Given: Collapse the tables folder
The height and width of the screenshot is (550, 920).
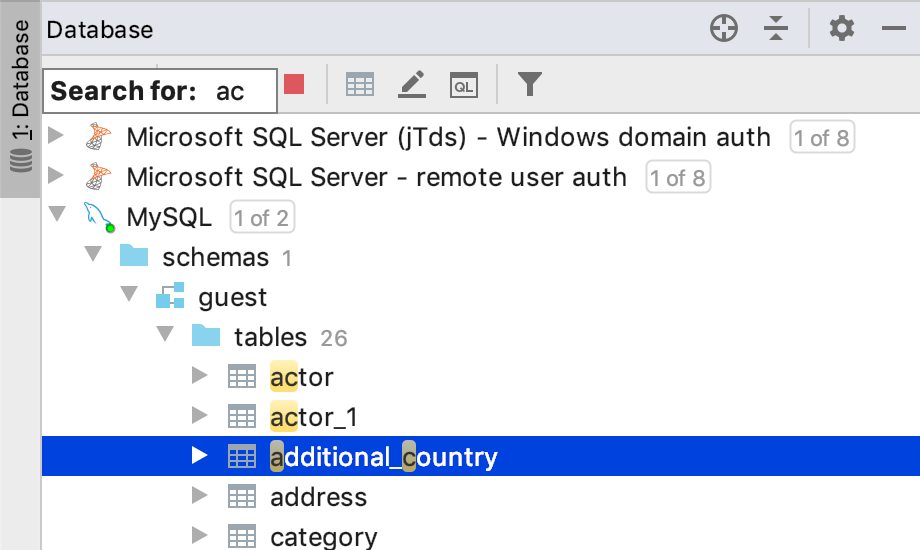Looking at the screenshot, I should [165, 333].
